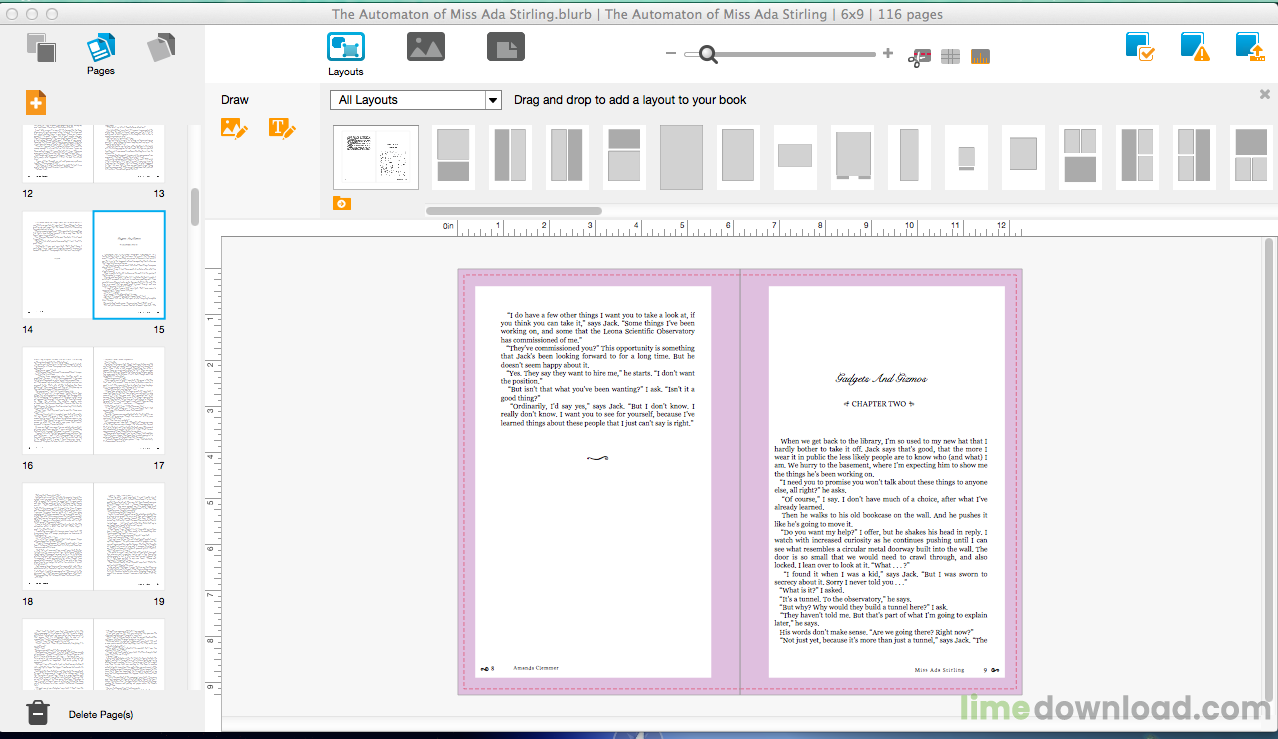
Task: Click the 'Amanda Clemmer' footer text
Action: pos(536,667)
